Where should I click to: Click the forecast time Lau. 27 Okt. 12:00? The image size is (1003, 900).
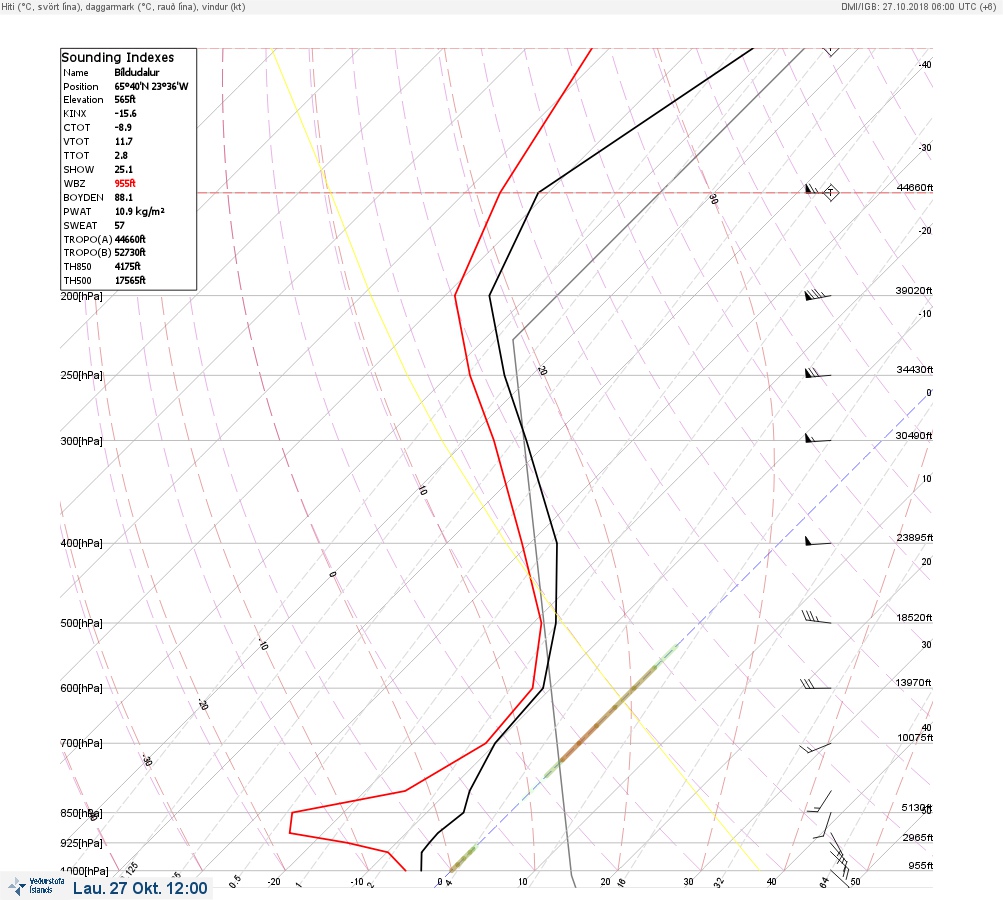(x=140, y=888)
